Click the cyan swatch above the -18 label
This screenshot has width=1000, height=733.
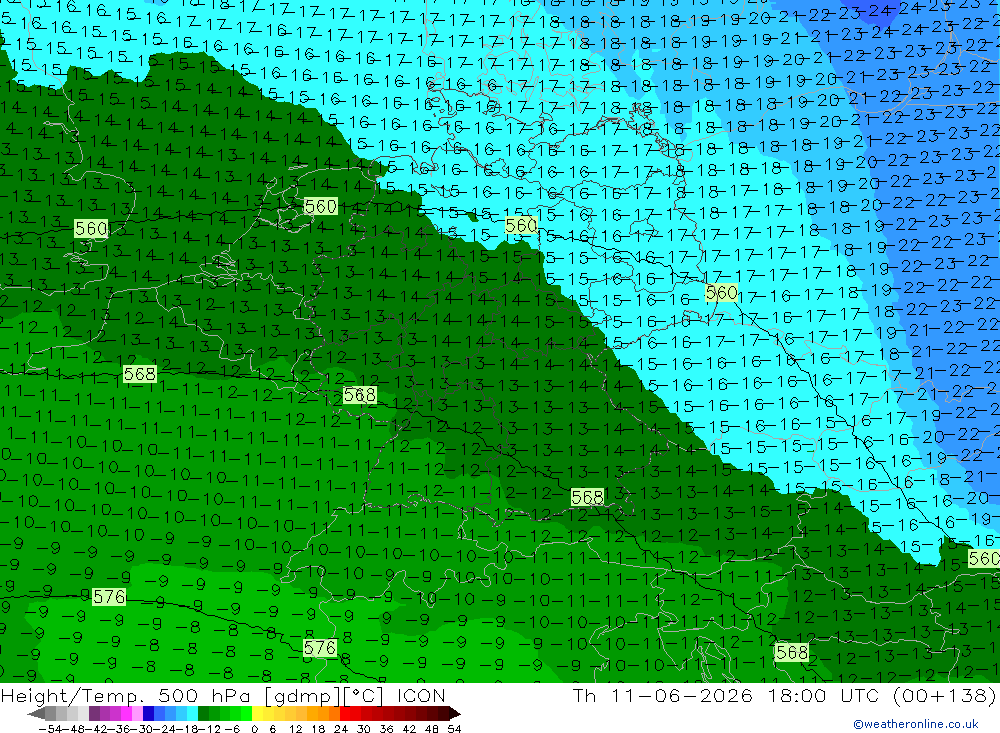[x=192, y=714]
